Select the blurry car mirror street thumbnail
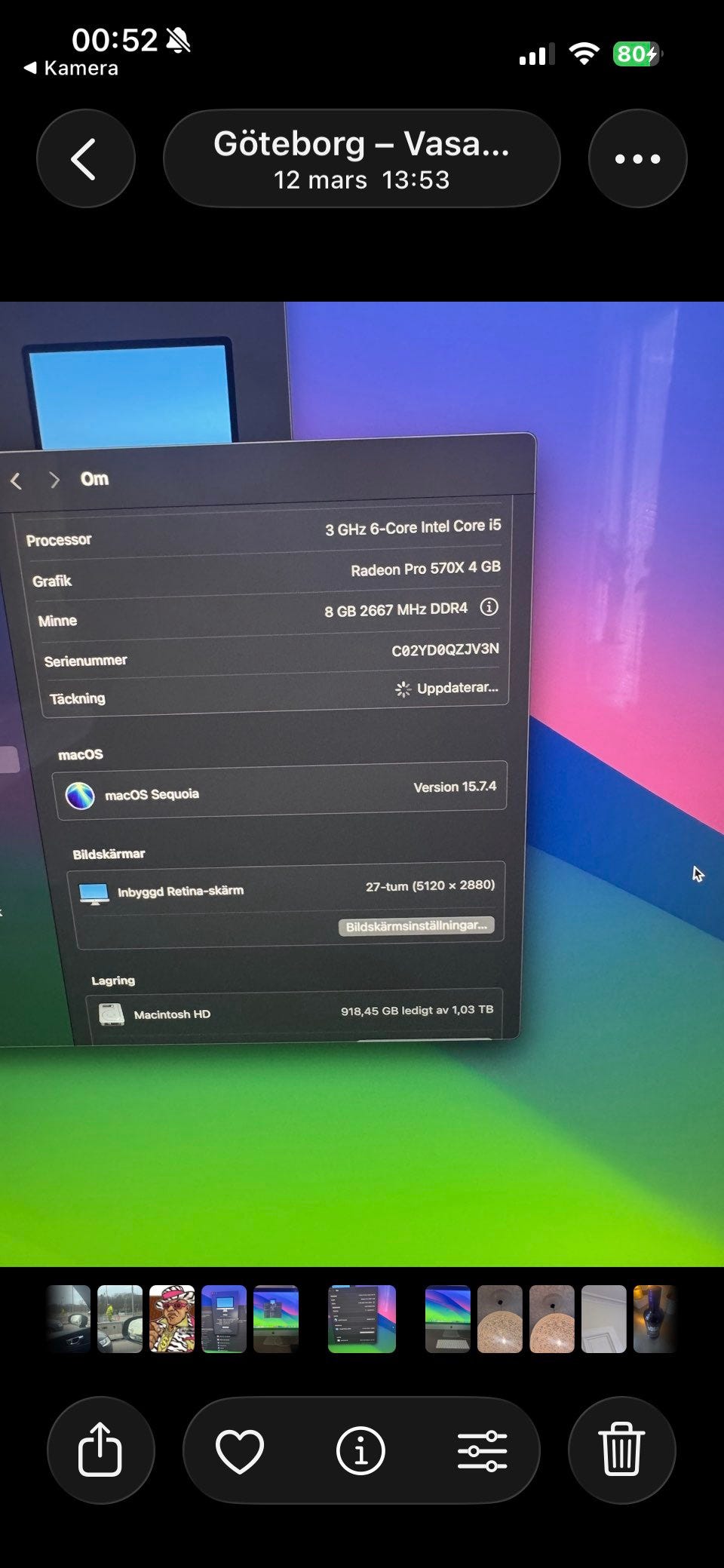Screen dimensions: 724x1568 [69, 1319]
